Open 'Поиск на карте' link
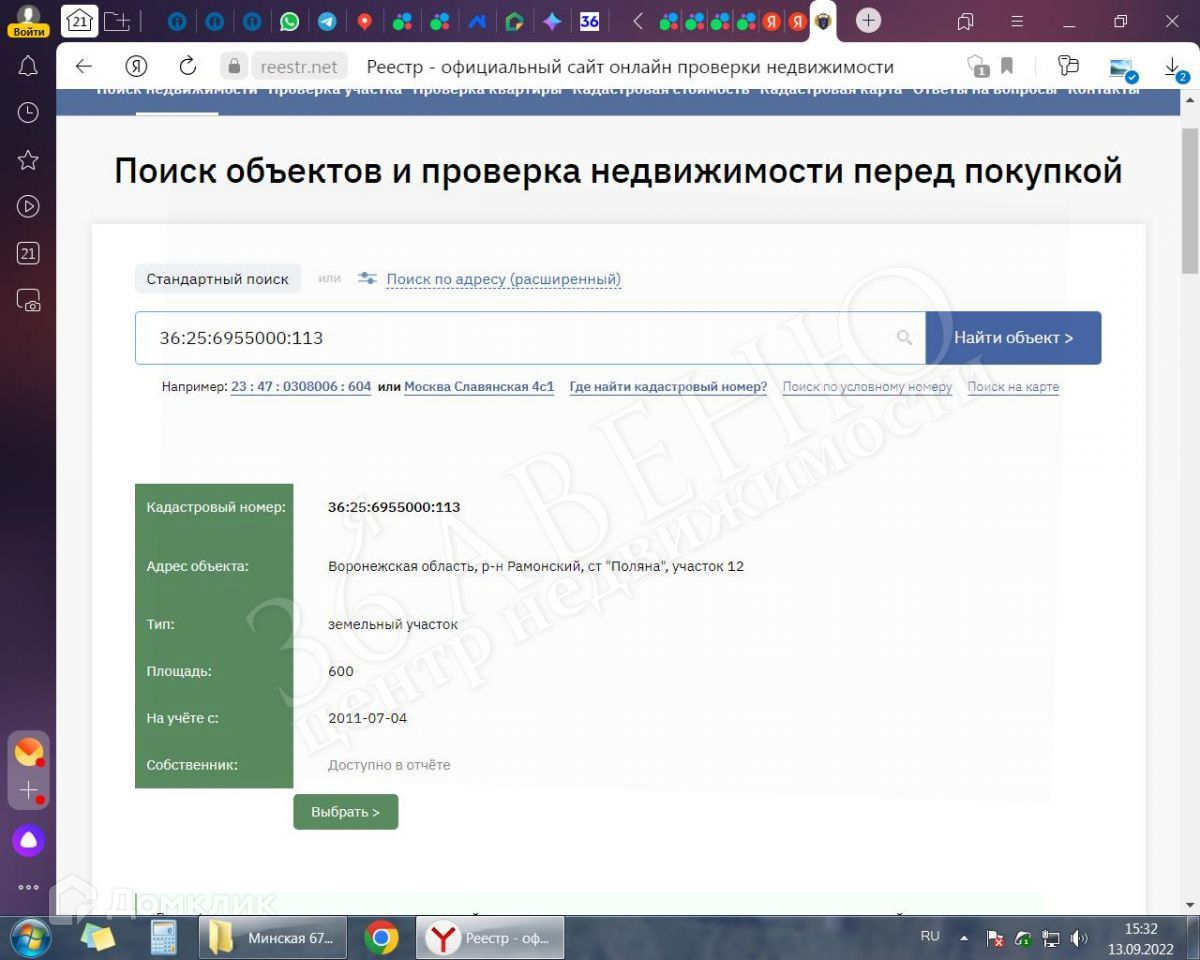Image resolution: width=1200 pixels, height=960 pixels. pos(1013,387)
